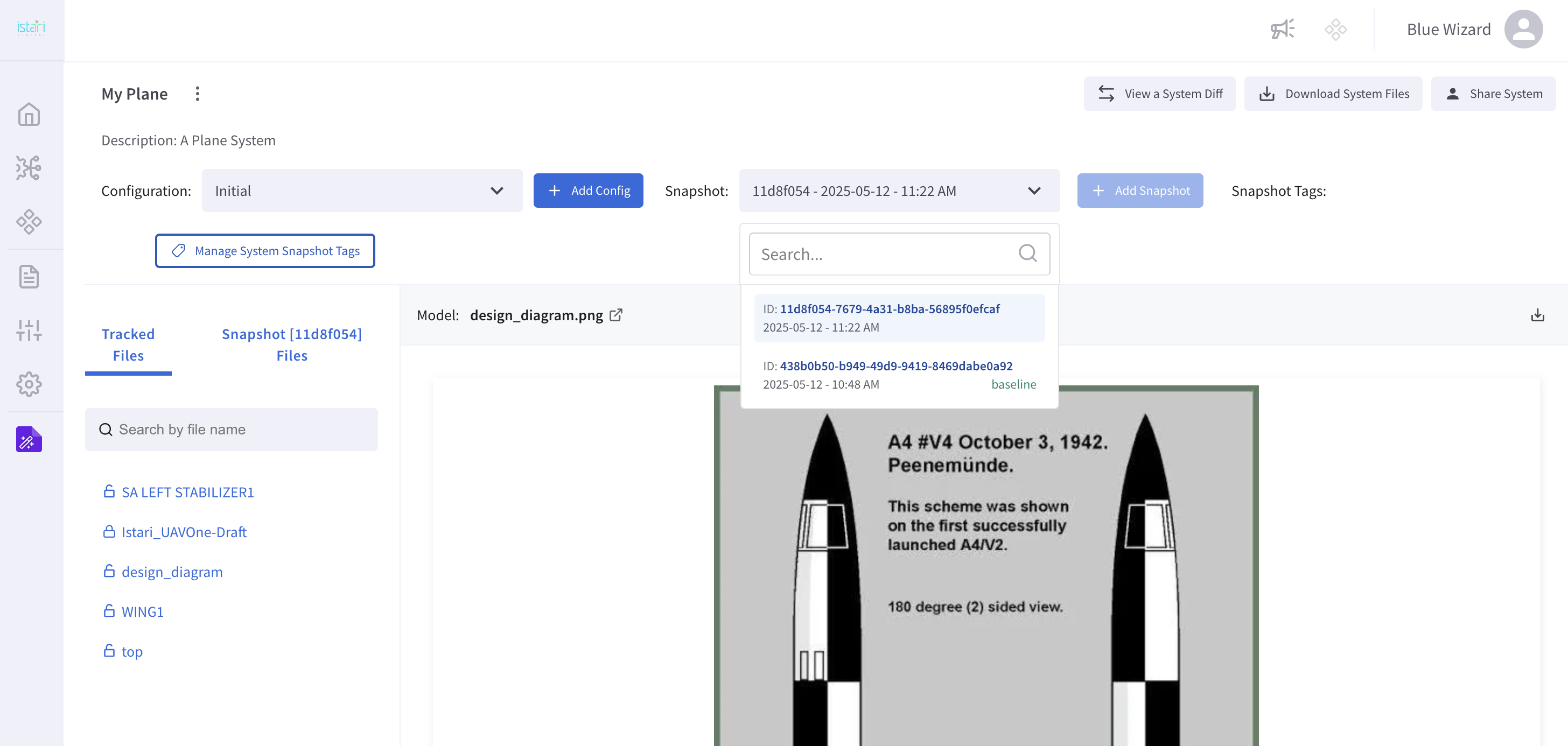This screenshot has height=746, width=1568.
Task: Click the settings gear sidebar icon
Action: pos(29,384)
